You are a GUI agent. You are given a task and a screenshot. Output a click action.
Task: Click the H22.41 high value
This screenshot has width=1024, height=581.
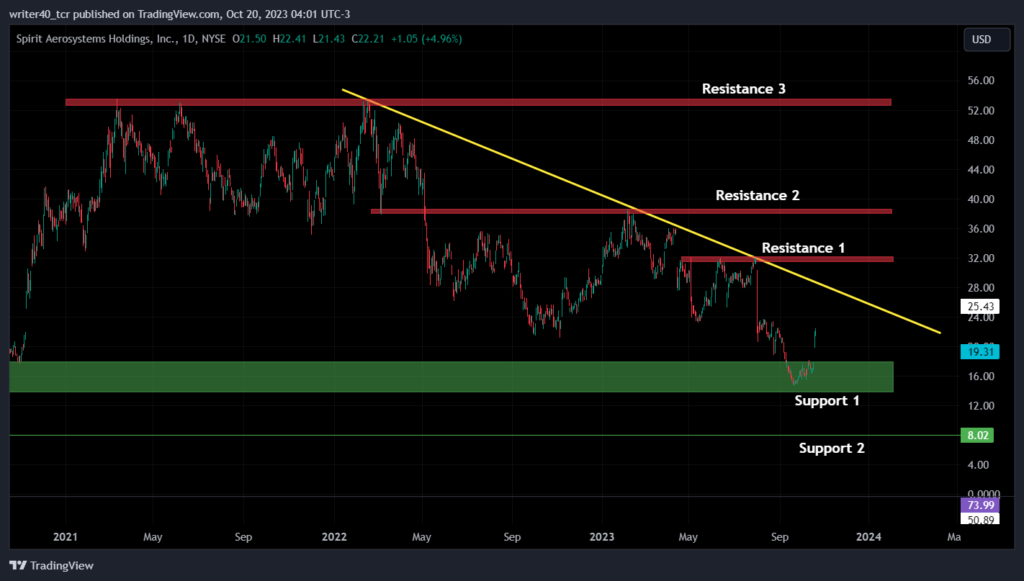(x=289, y=39)
